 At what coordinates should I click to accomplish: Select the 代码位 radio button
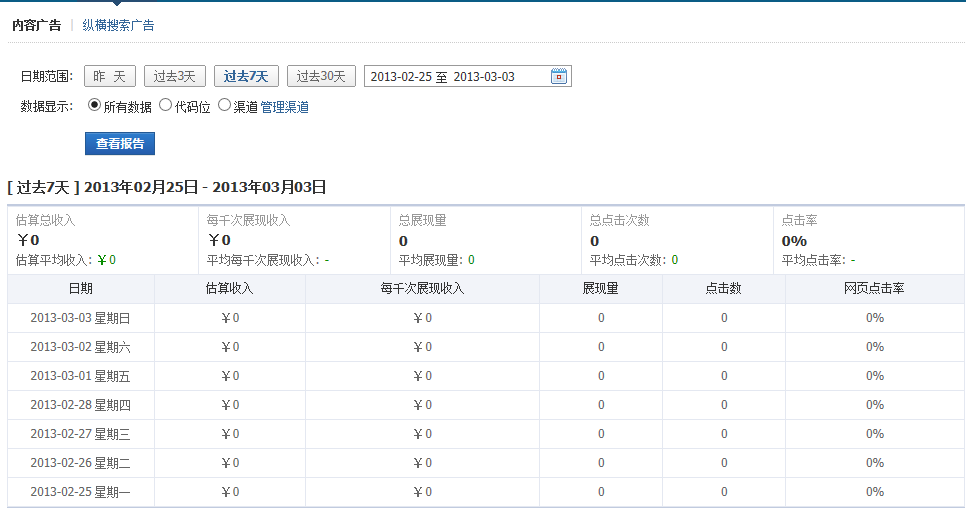click(x=166, y=105)
